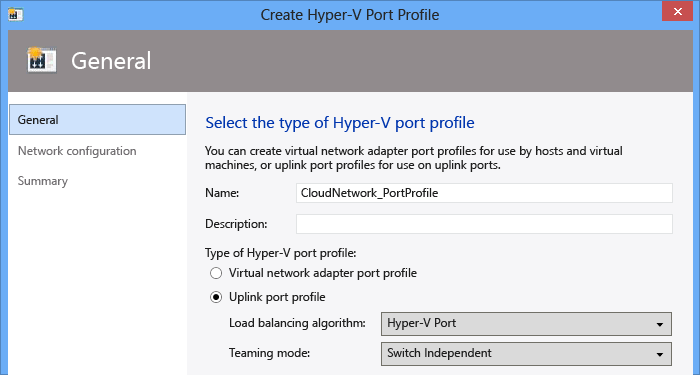Image resolution: width=700 pixels, height=375 pixels.
Task: Click the 'Select the type of Hyper-V port profile' heading
Action: (x=340, y=123)
